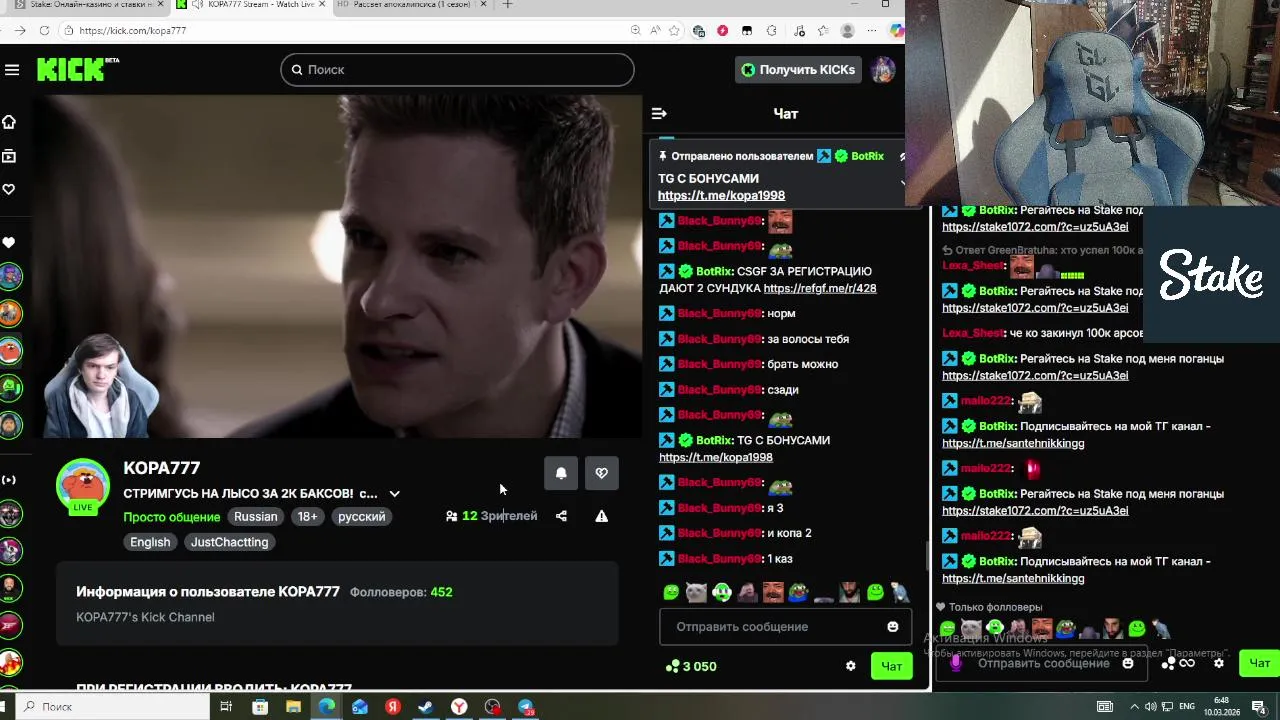Click the browser forward arrow
This screenshot has width=1280, height=720.
point(20,30)
